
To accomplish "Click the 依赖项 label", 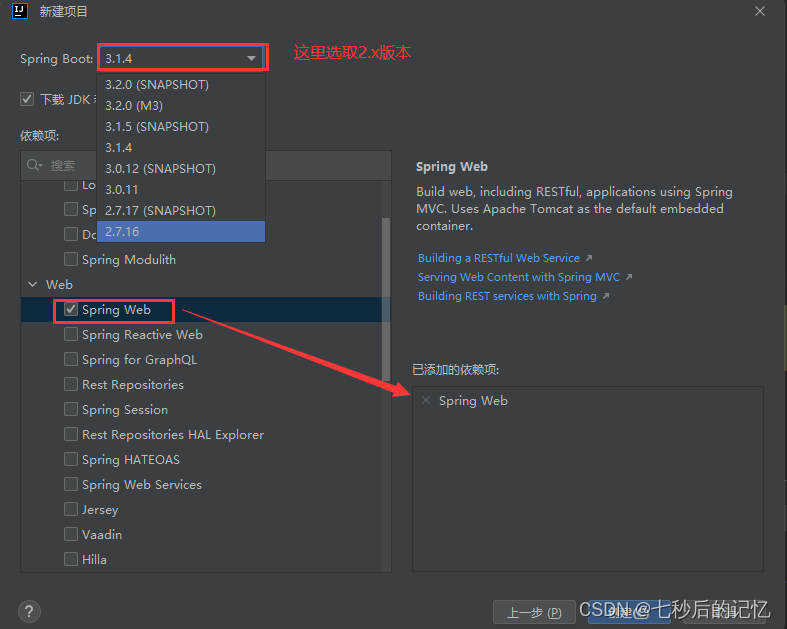I will (x=40, y=136).
